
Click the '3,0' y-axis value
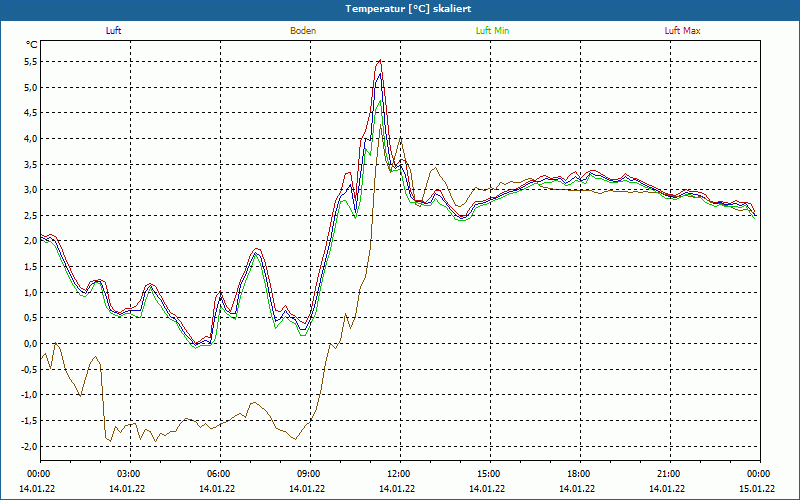(x=31, y=190)
